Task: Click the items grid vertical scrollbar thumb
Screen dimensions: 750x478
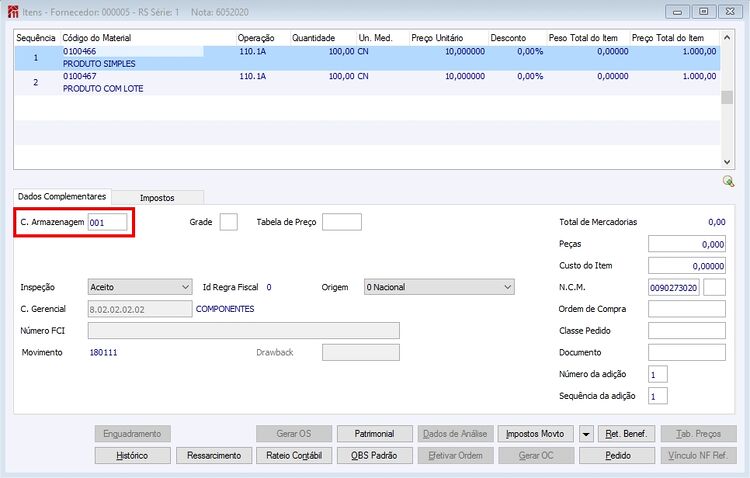Action: tap(727, 97)
